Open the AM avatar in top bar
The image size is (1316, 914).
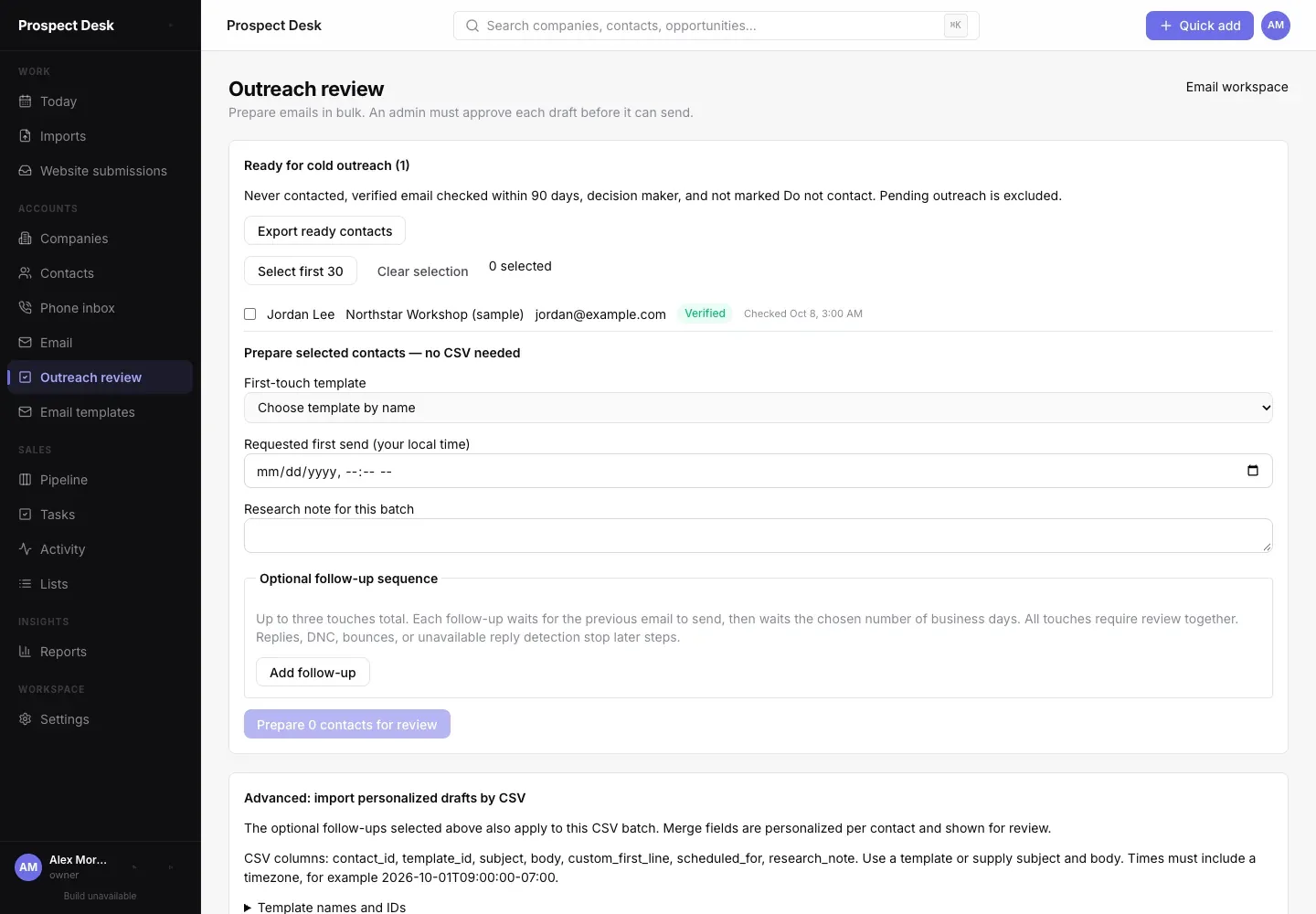(1276, 26)
